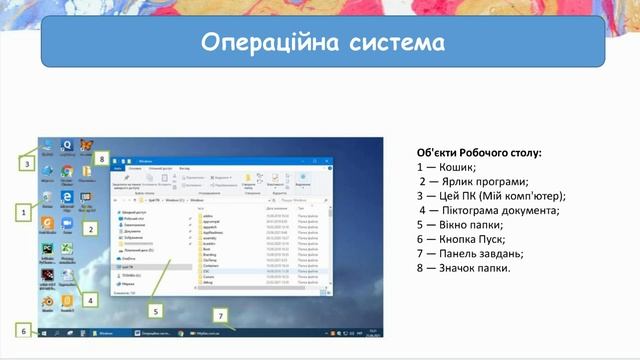This screenshot has height=360, width=640.
Task: Click the Copy button in Explorer ribbon
Action: coord(149,180)
